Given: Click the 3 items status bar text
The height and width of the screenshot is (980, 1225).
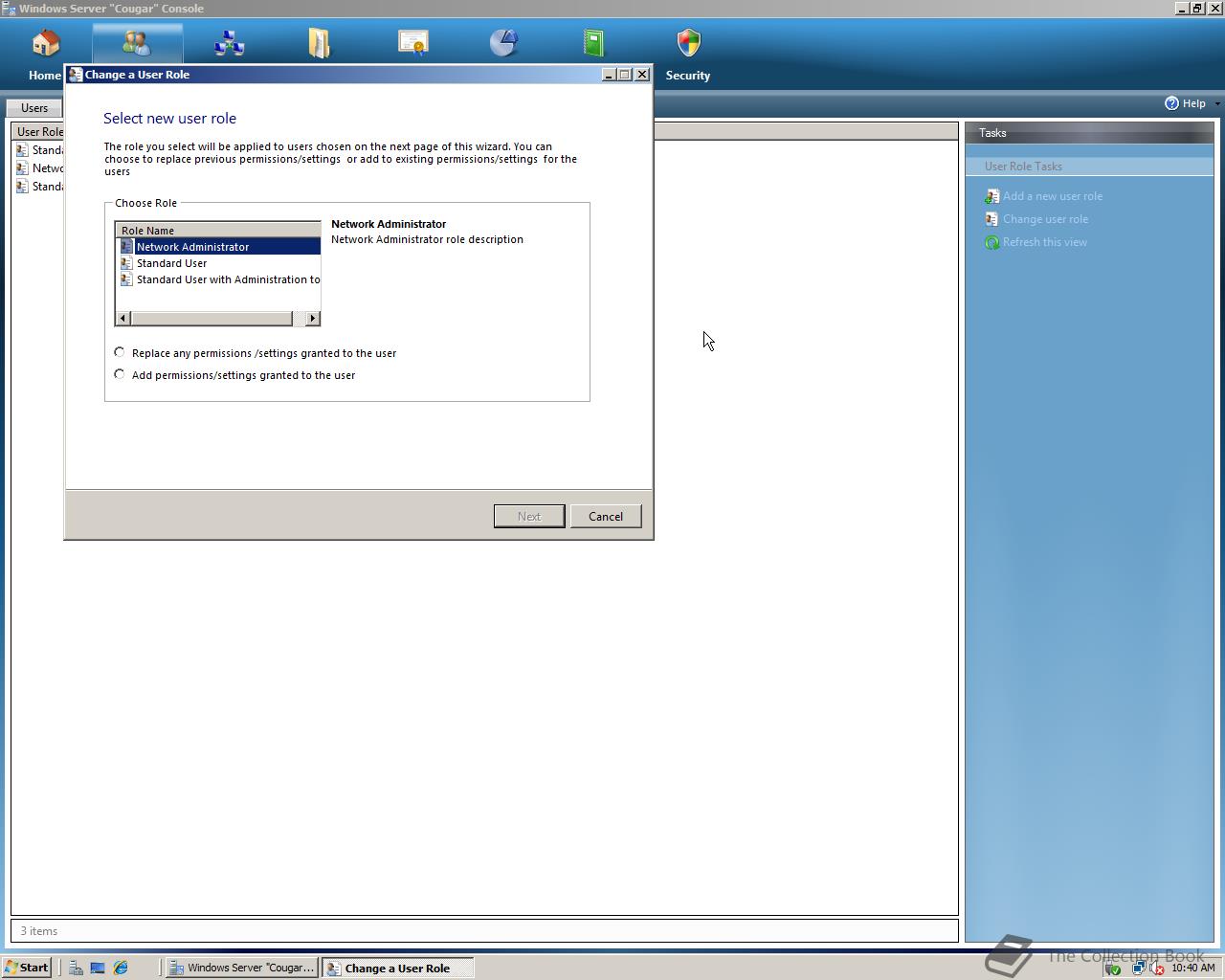Looking at the screenshot, I should [39, 931].
